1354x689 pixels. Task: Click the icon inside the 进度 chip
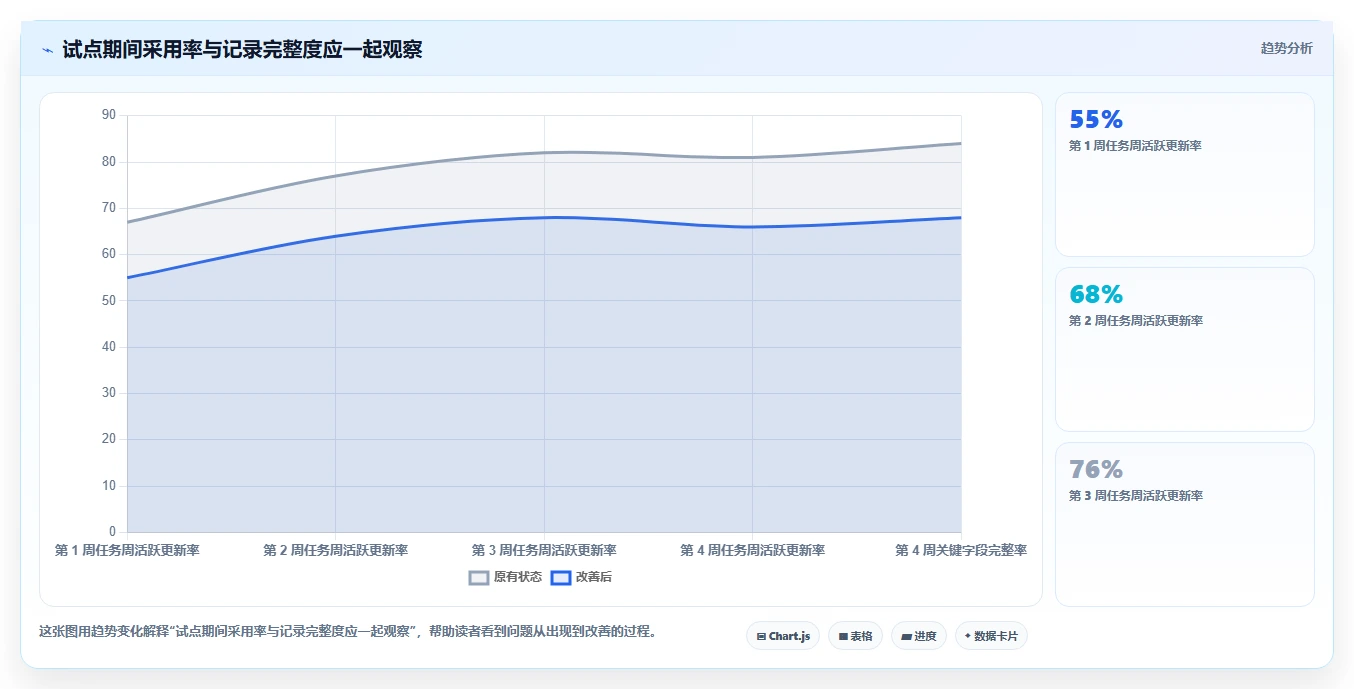tap(906, 636)
